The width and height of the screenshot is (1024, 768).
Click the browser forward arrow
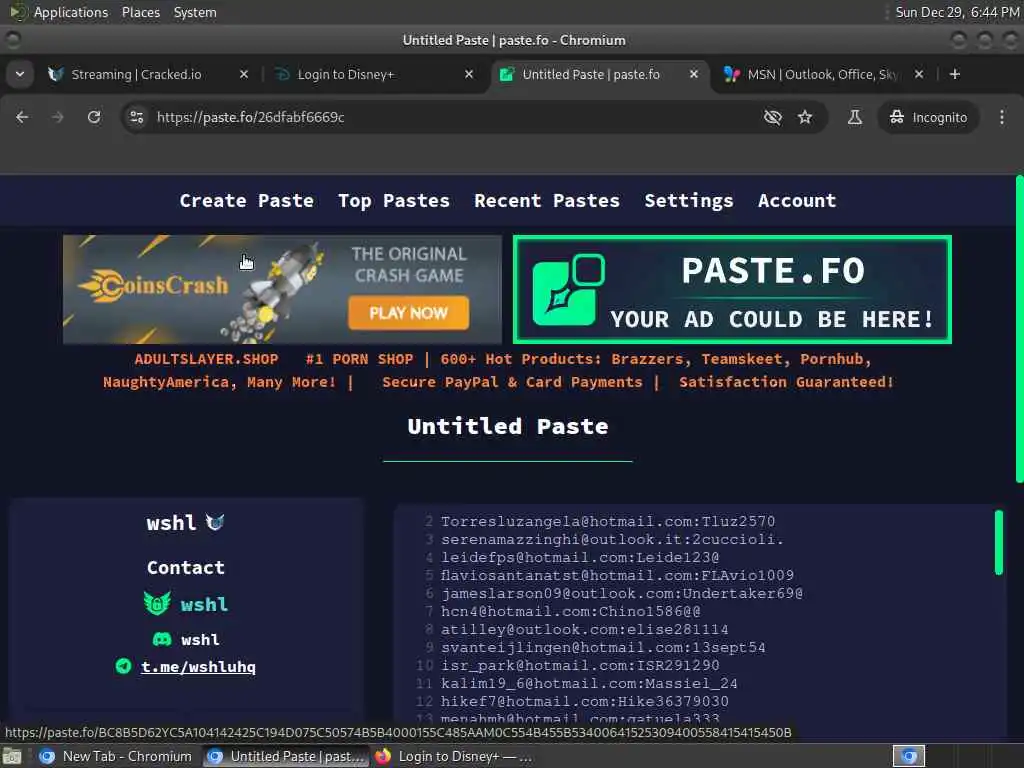(x=58, y=117)
